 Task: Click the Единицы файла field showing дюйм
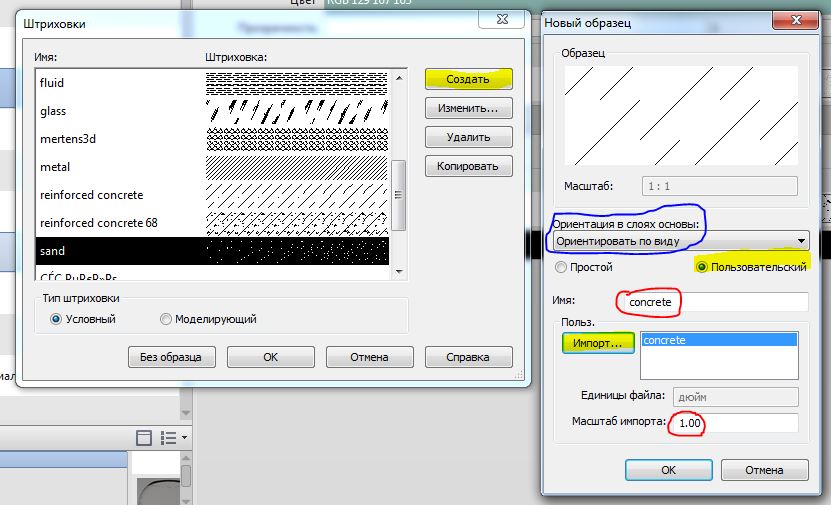[736, 397]
